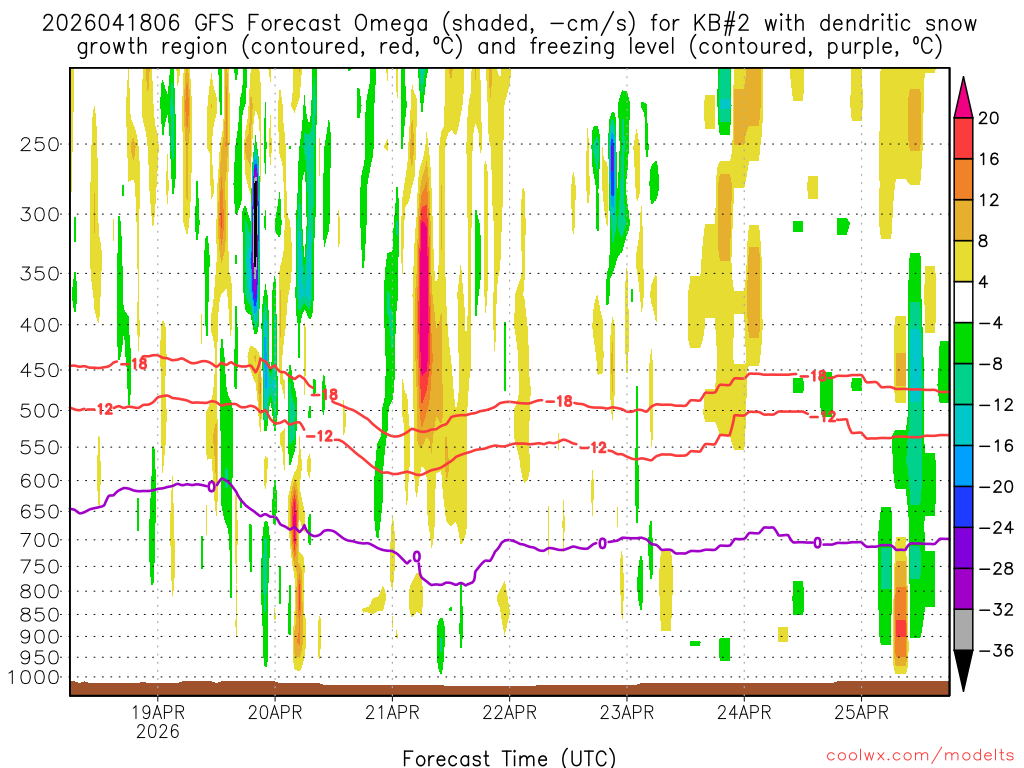Pick the yellow 4–8 colorbar segment

pyautogui.click(x=963, y=261)
